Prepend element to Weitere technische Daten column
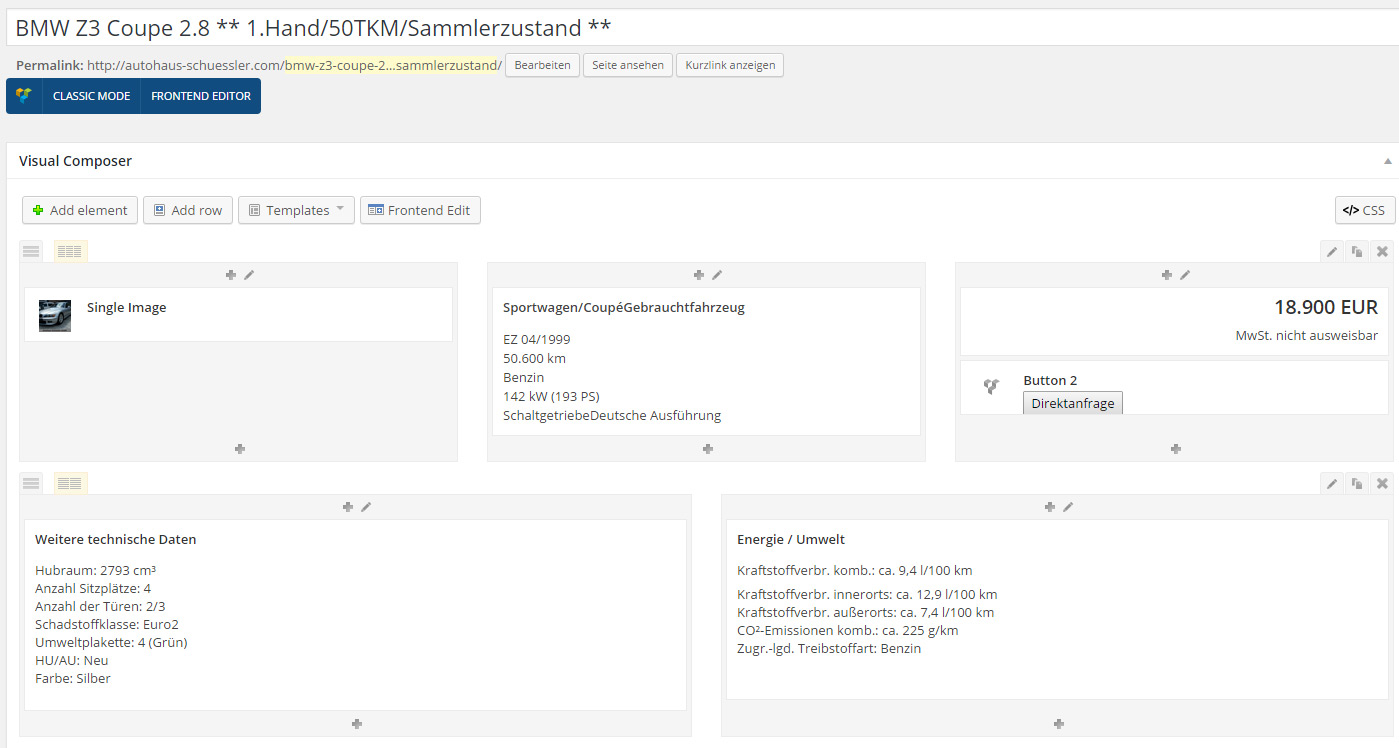1399x748 pixels. 347,507
